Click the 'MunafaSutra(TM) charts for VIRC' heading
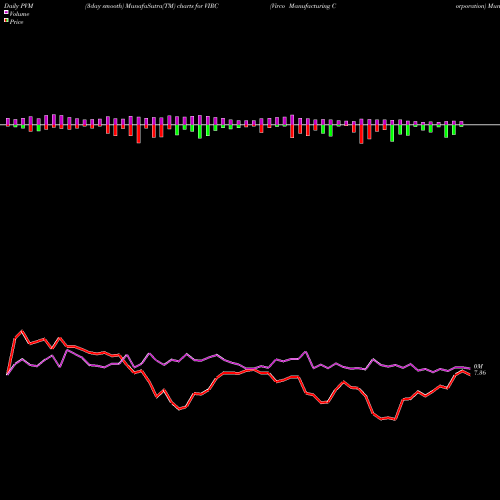Image resolution: width=500 pixels, height=500 pixels. [171, 6]
